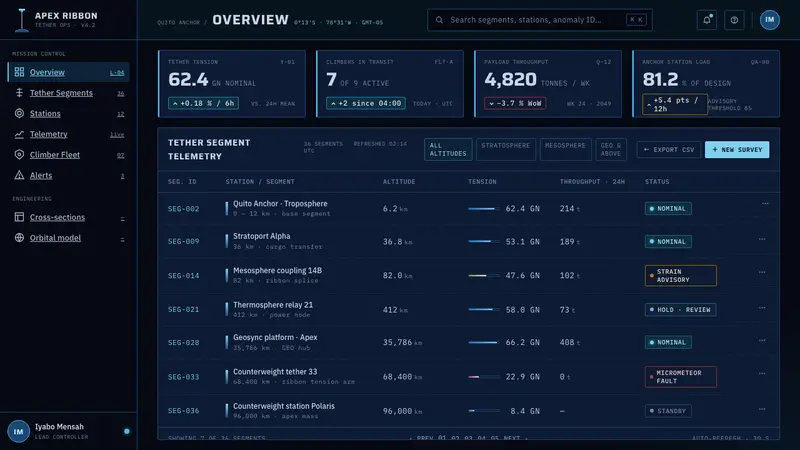Open the Tether Segments sidebar icon
Image resolution: width=800 pixels, height=450 pixels.
tap(19, 92)
